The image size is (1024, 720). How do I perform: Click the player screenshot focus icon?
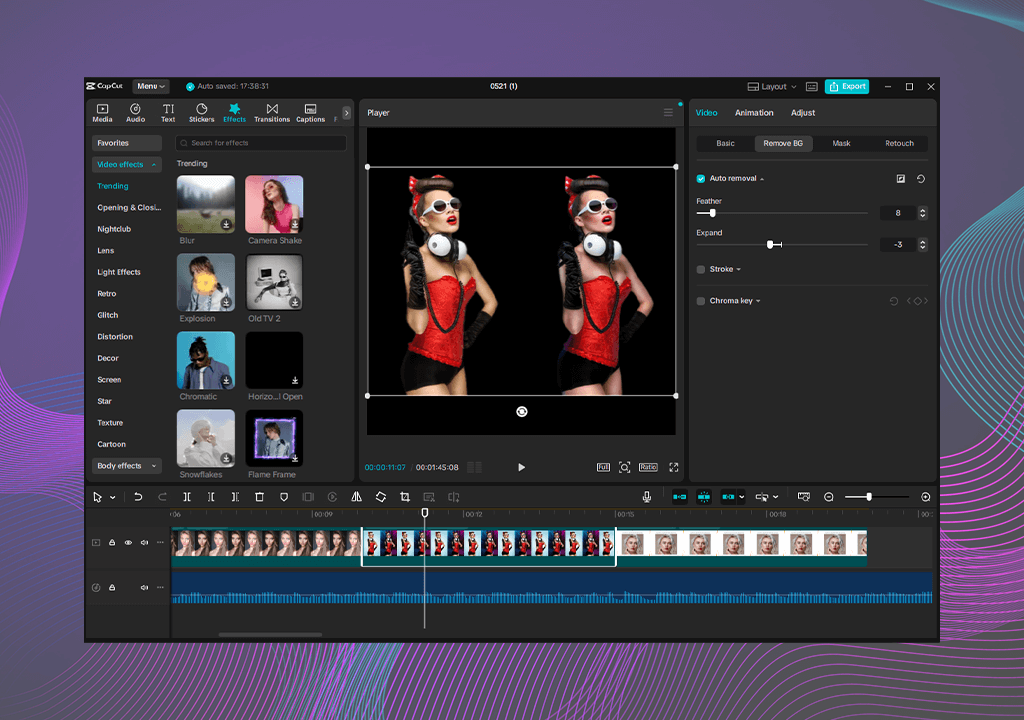point(624,467)
